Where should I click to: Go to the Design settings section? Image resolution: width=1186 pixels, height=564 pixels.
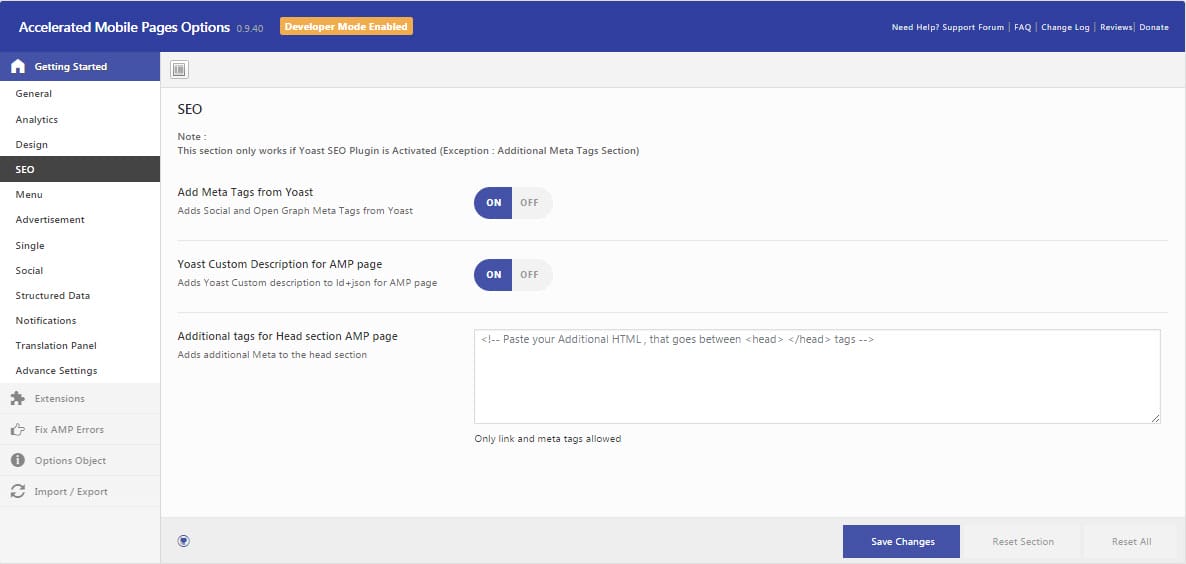tap(32, 145)
